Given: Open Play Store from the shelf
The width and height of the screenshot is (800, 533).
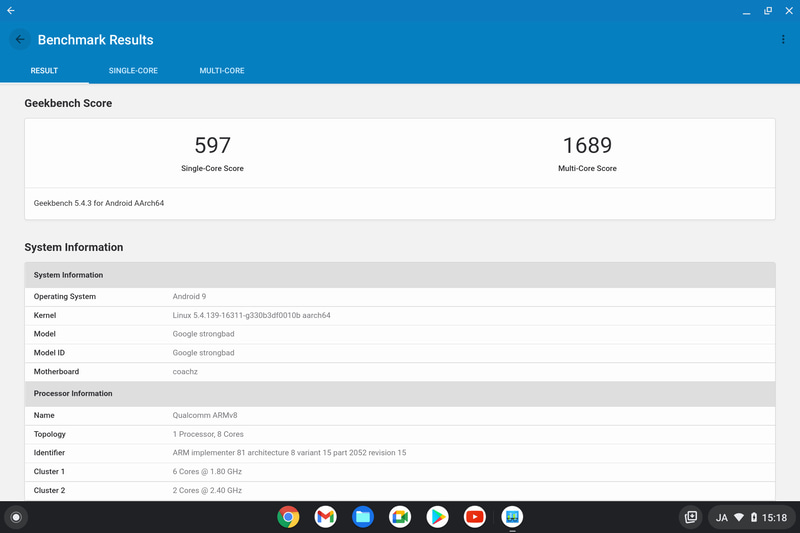Looking at the screenshot, I should click(x=437, y=517).
